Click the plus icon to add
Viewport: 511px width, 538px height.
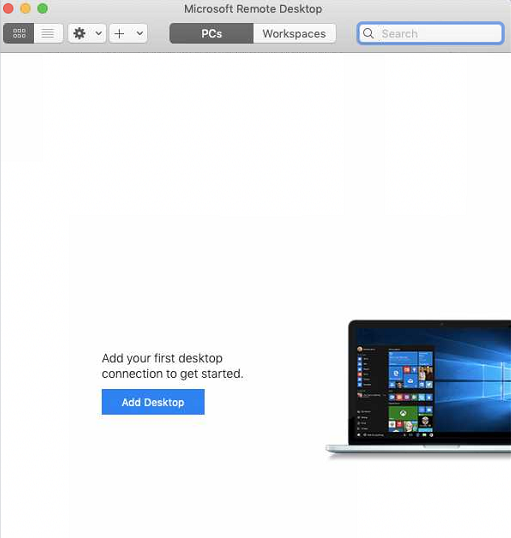coord(119,33)
